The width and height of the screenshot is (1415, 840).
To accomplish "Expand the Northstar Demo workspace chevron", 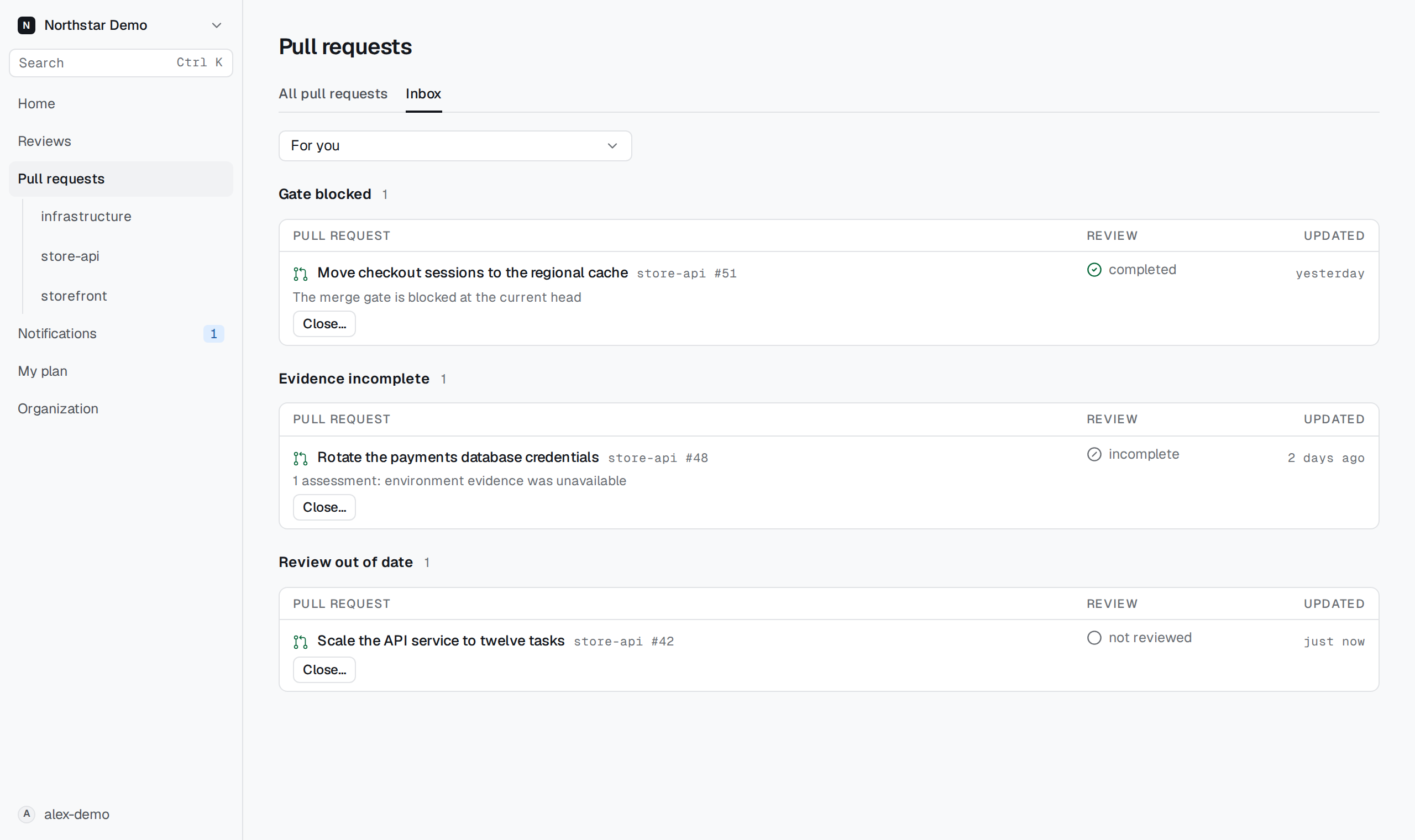I will [216, 25].
